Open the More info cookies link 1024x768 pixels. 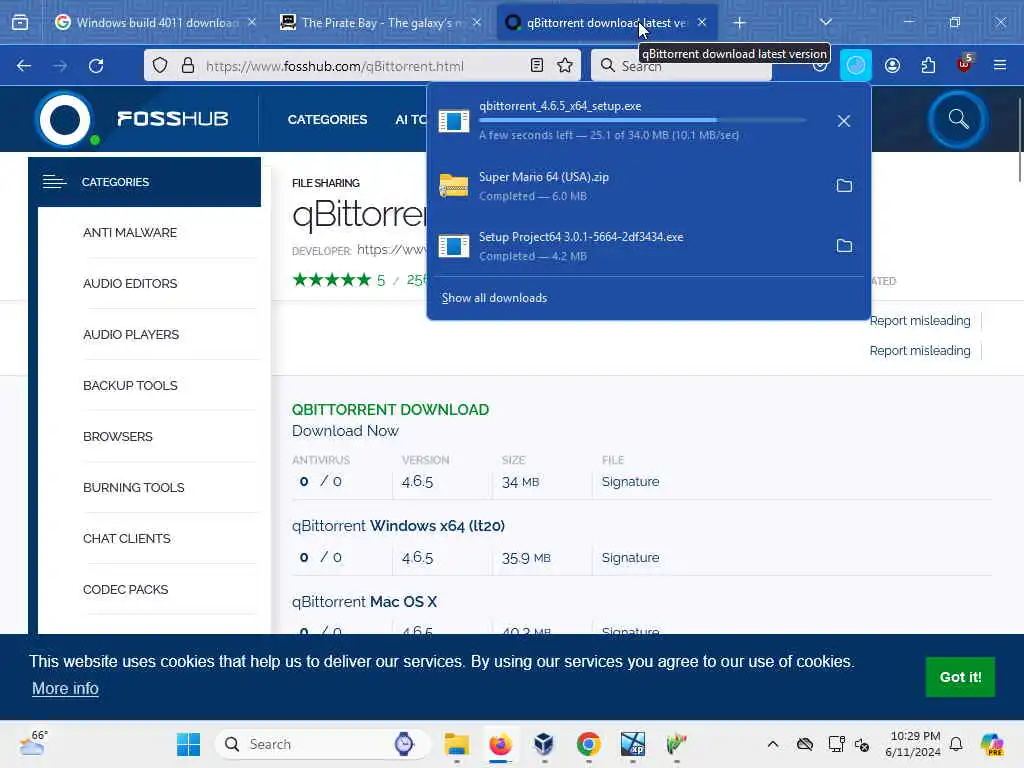(65, 688)
